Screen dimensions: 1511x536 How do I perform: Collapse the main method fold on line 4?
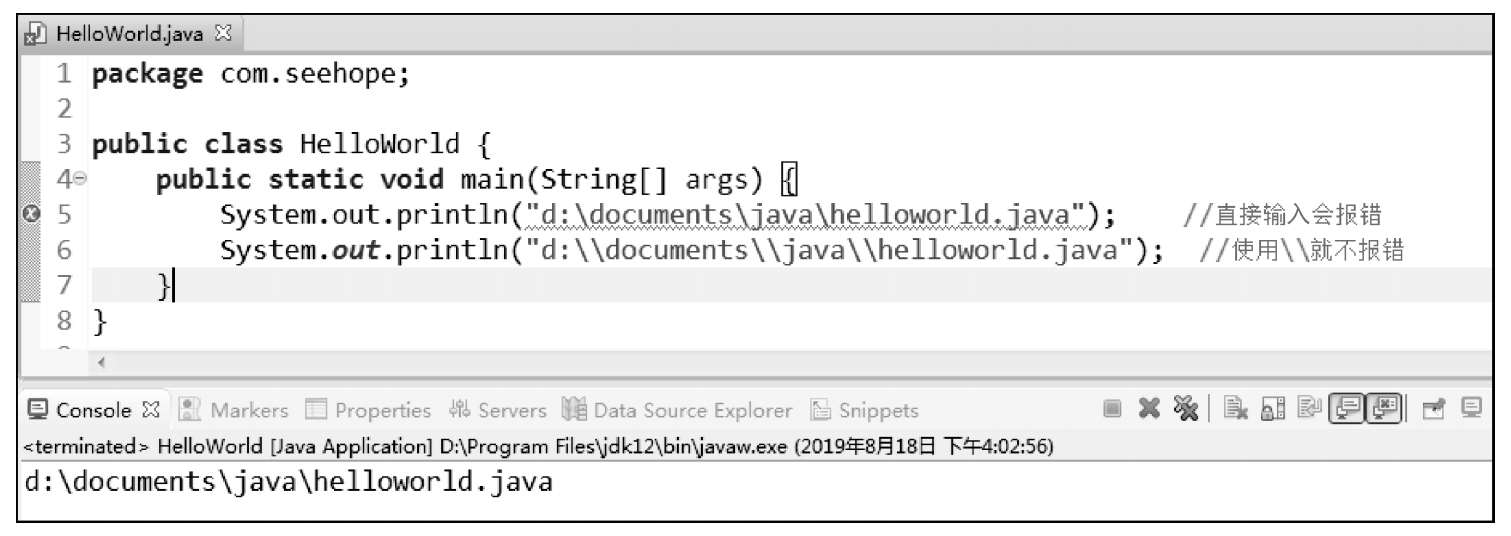(80, 181)
